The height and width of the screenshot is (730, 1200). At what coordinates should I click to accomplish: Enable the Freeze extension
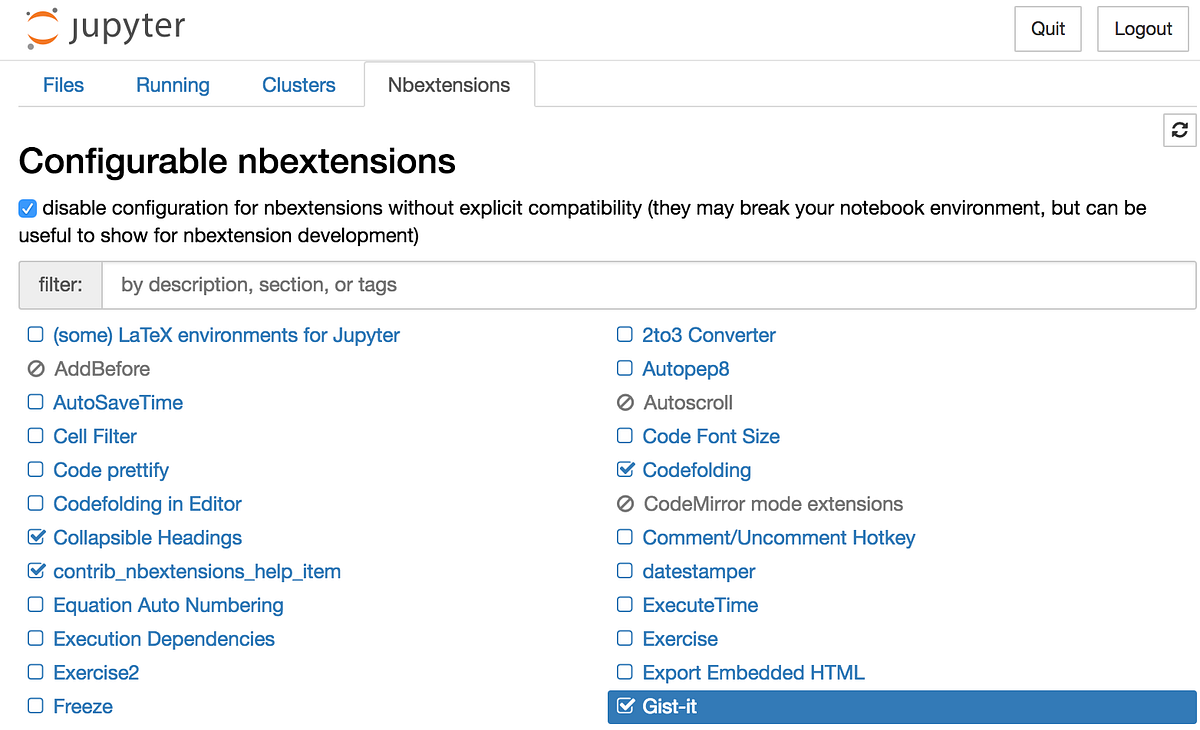(35, 707)
